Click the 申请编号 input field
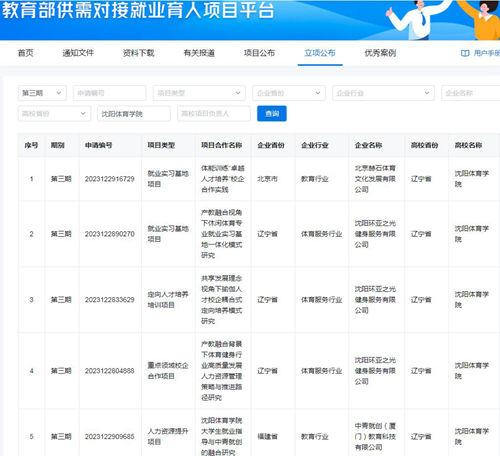The width and height of the screenshot is (500, 456). [x=109, y=93]
